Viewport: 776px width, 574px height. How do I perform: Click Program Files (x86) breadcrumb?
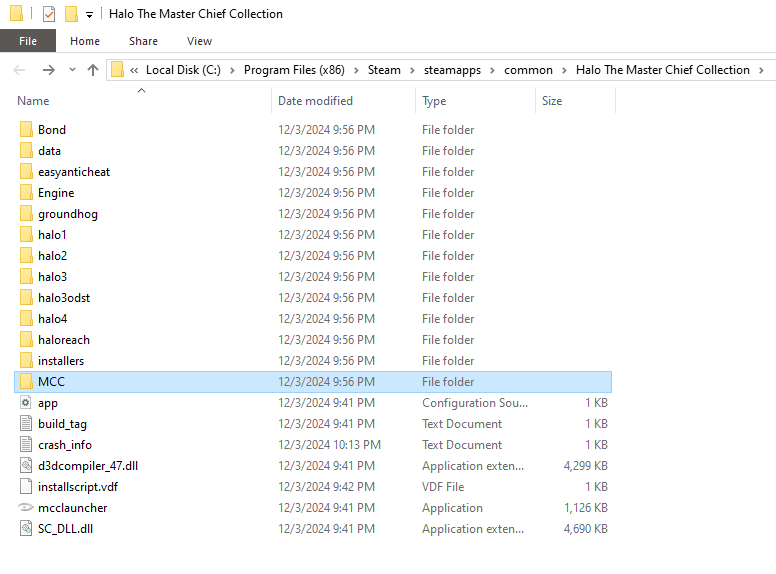point(294,70)
